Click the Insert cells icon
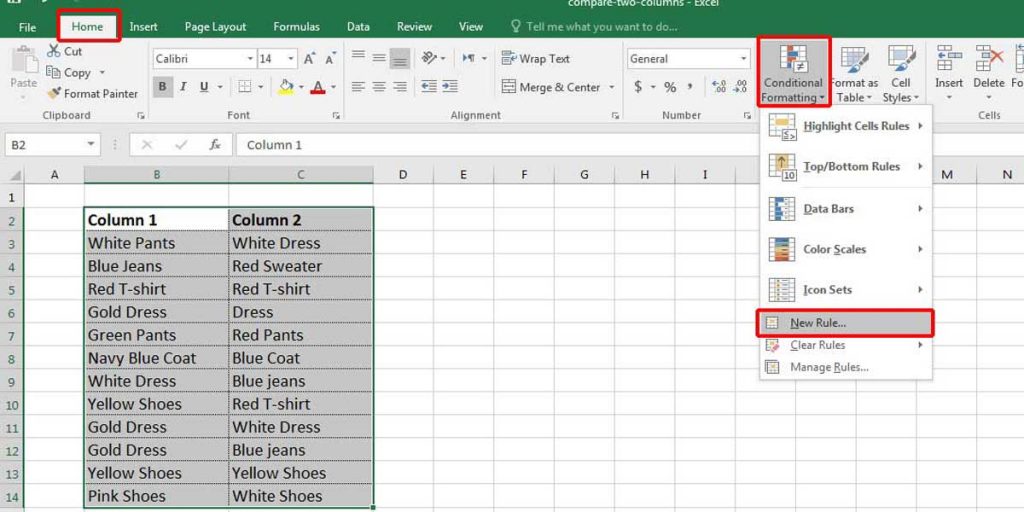This screenshot has height=512, width=1024. click(949, 59)
